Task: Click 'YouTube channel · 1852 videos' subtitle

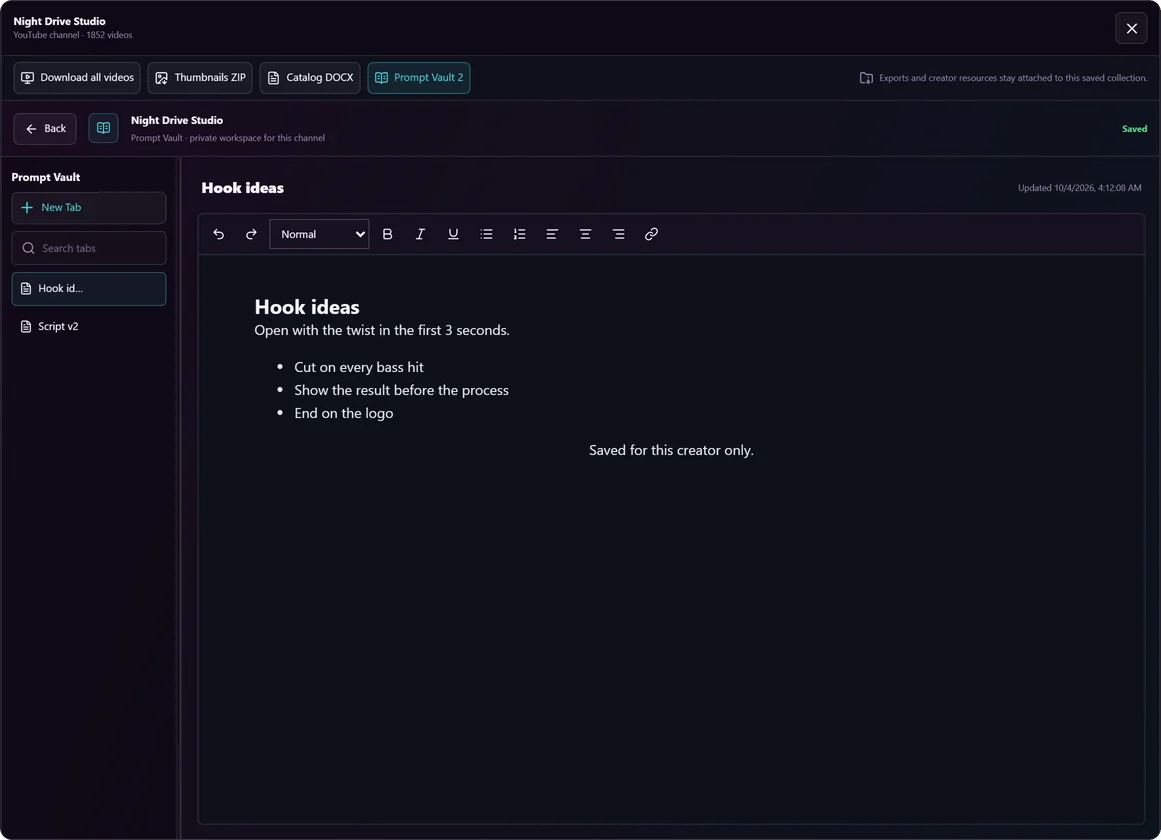Action: (73, 35)
